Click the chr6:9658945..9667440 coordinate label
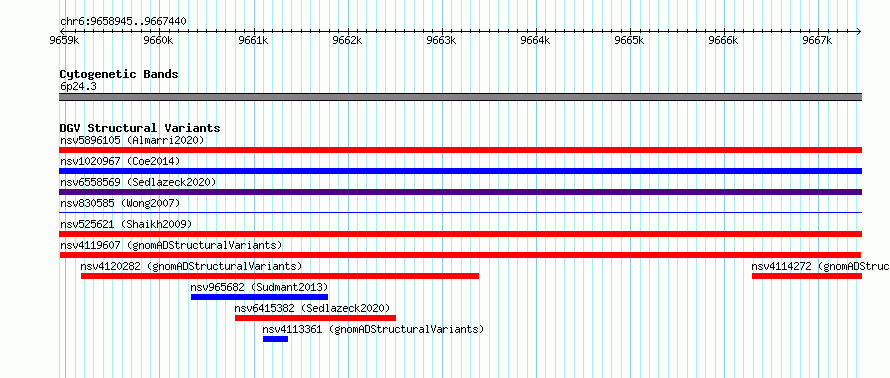Screen dimensions: 890x378 point(123,22)
